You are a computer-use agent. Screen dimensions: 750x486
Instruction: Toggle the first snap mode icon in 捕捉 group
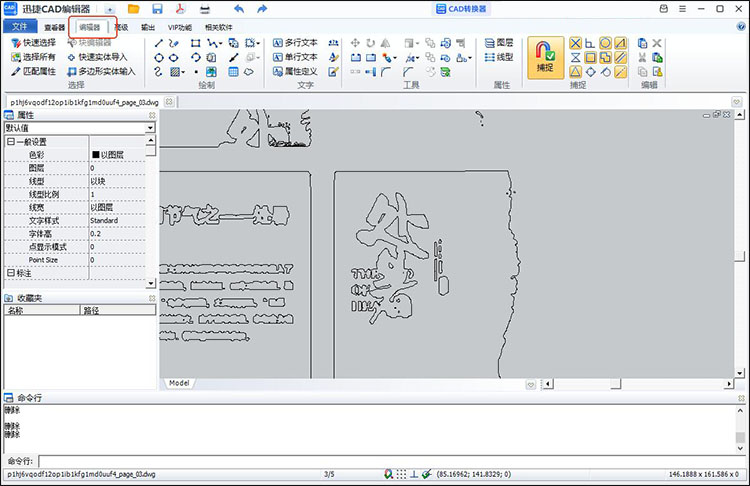pos(576,43)
